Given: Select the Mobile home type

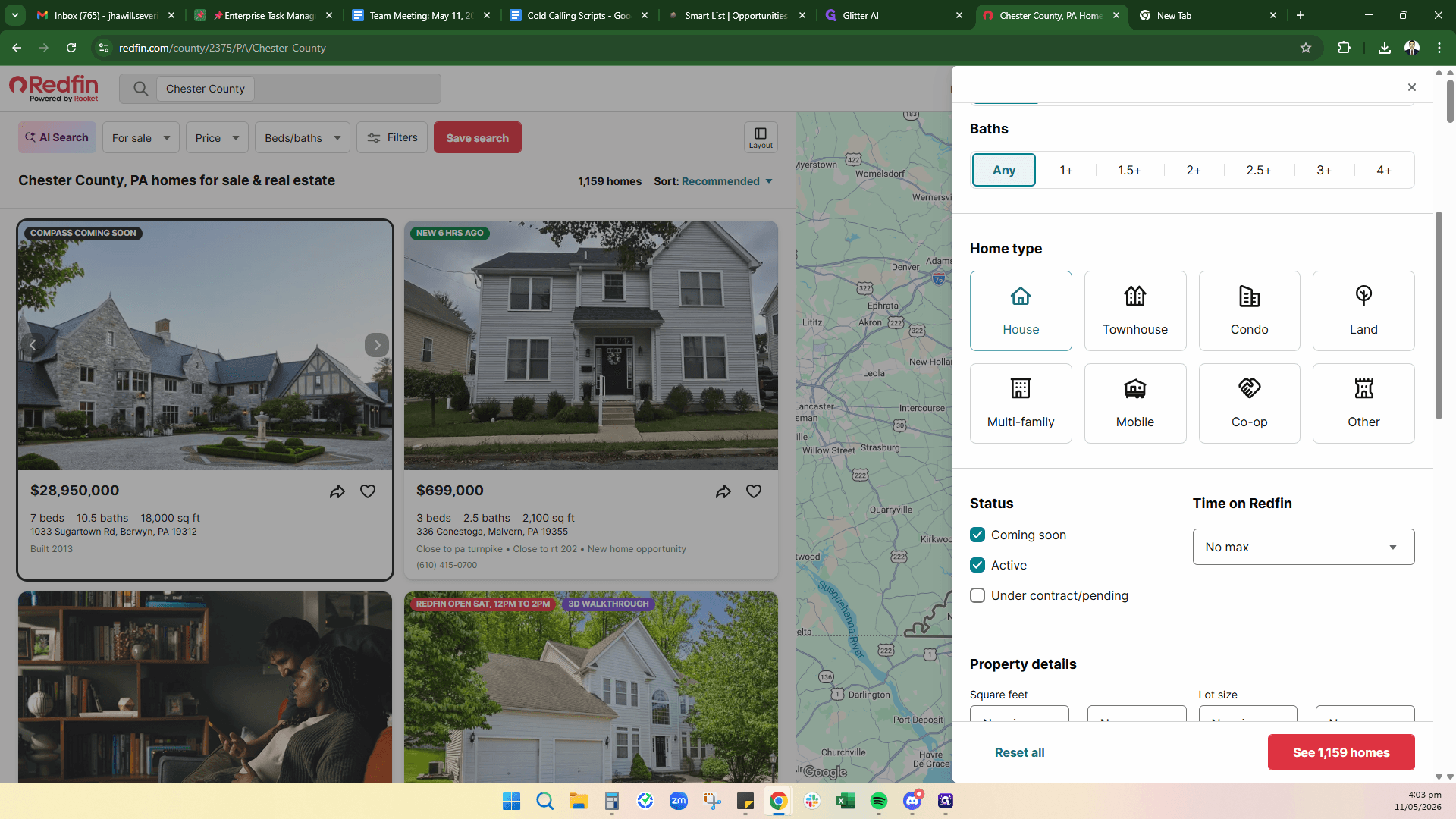Looking at the screenshot, I should (1135, 403).
